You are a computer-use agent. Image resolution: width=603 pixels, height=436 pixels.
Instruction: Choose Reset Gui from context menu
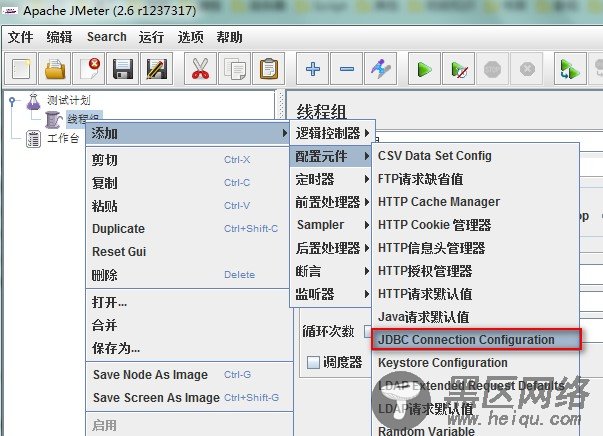187,252
